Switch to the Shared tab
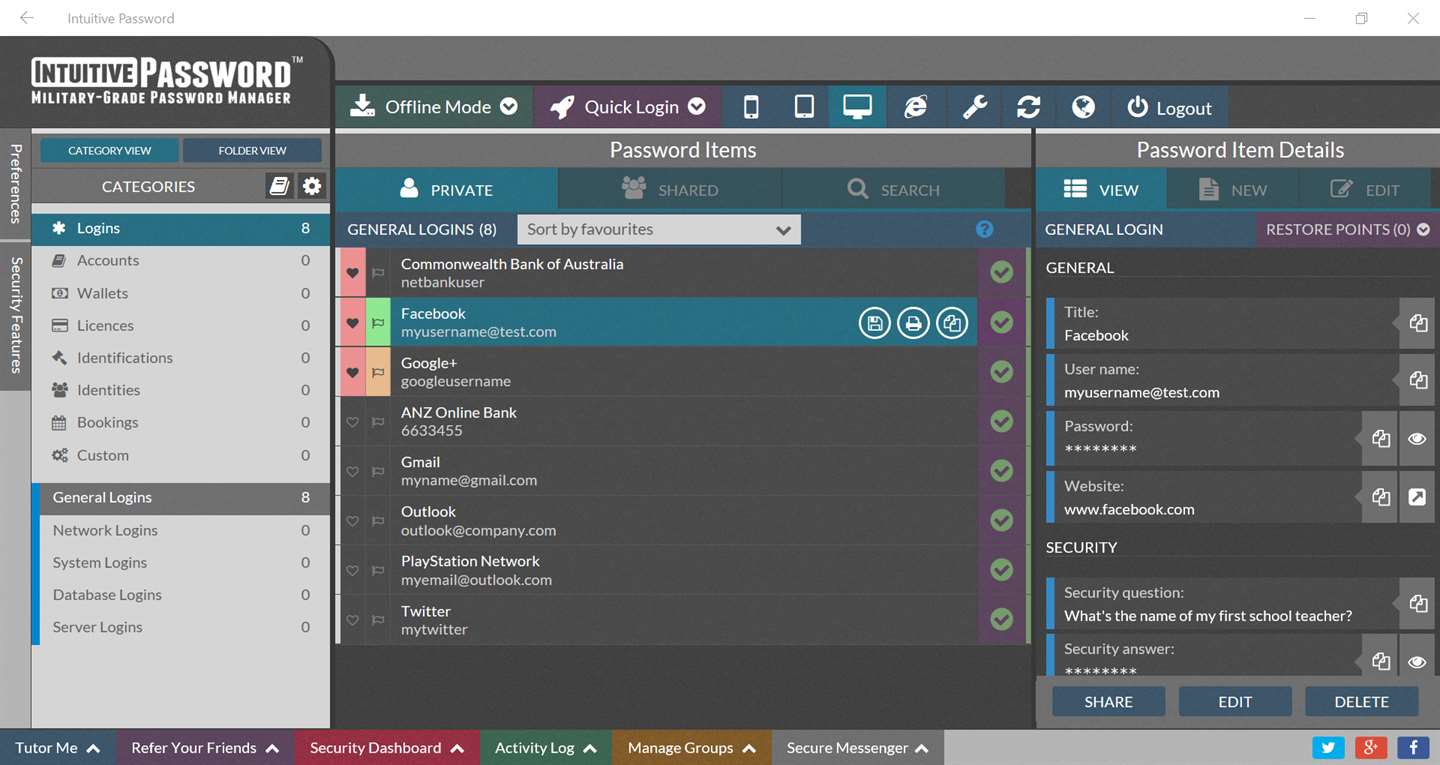 click(669, 189)
